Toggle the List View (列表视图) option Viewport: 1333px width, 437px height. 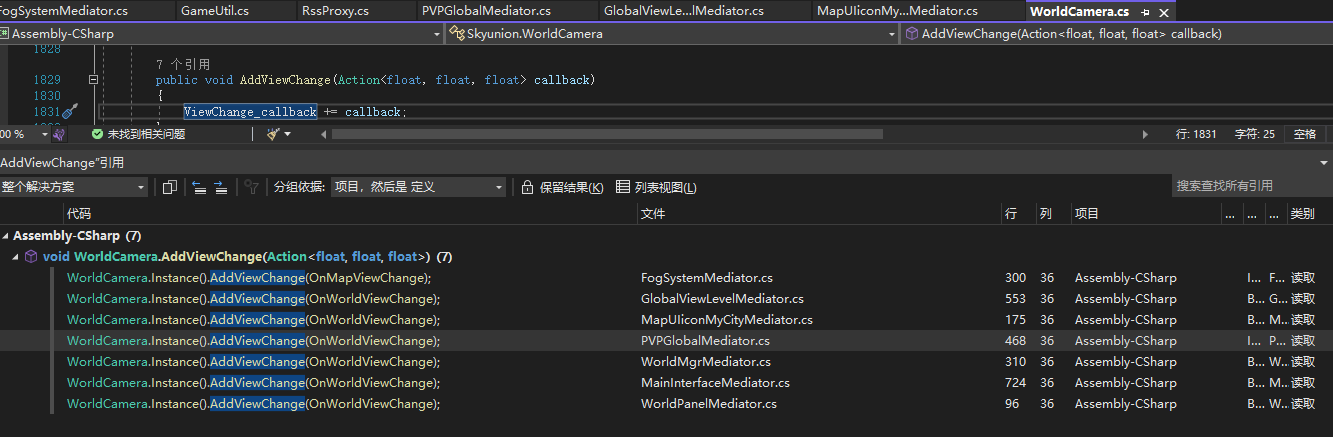pyautogui.click(x=656, y=187)
